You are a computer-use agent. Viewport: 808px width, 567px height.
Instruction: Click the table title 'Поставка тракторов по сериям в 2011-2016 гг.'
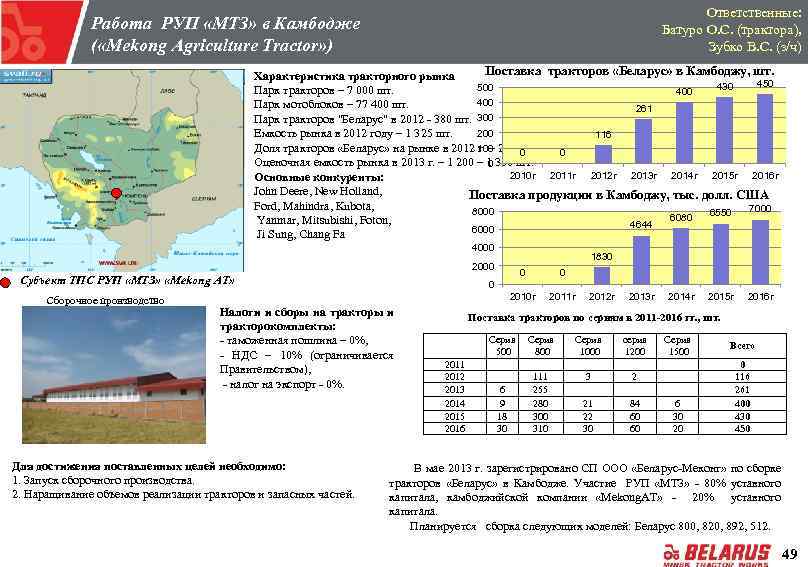point(594,318)
